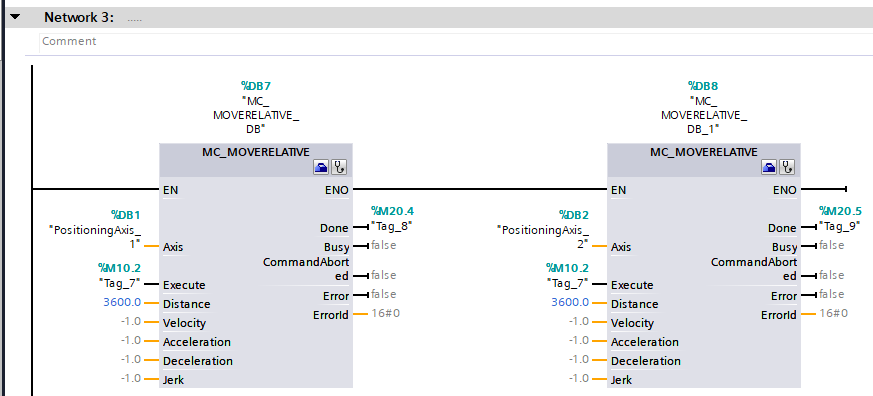
Task: Select "MC_MOVERELATIVE_DB" instance name
Action: click(256, 115)
